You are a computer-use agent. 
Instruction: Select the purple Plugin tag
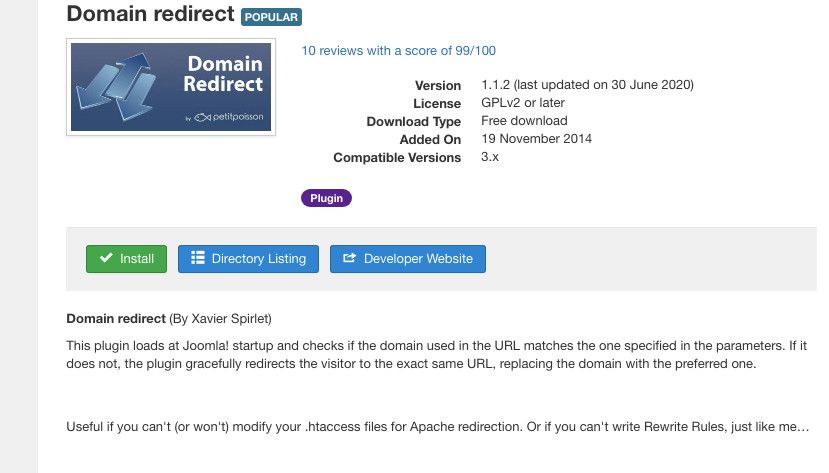point(326,198)
